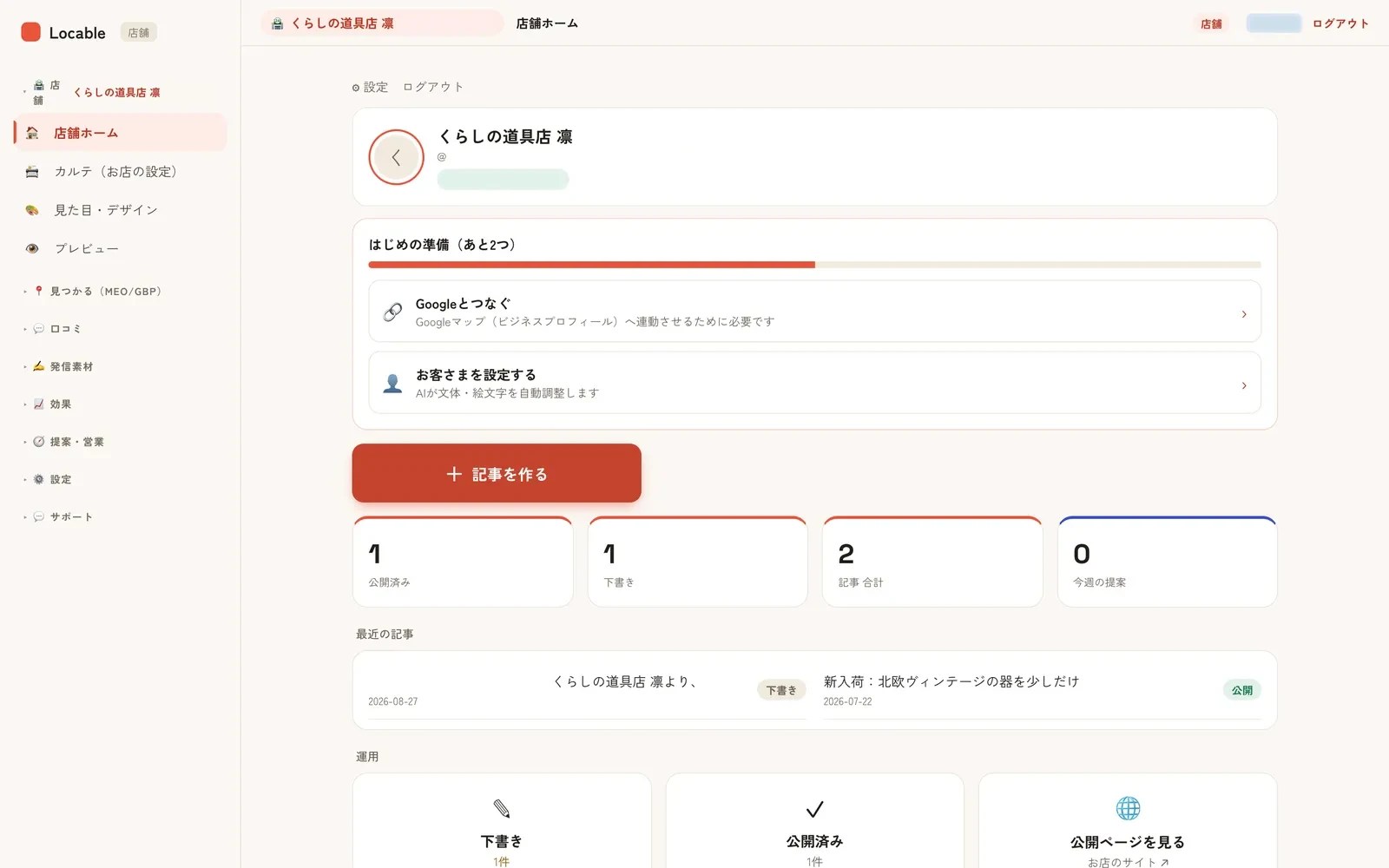
Task: Click the カルテ printer-style icon
Action: pyautogui.click(x=32, y=172)
